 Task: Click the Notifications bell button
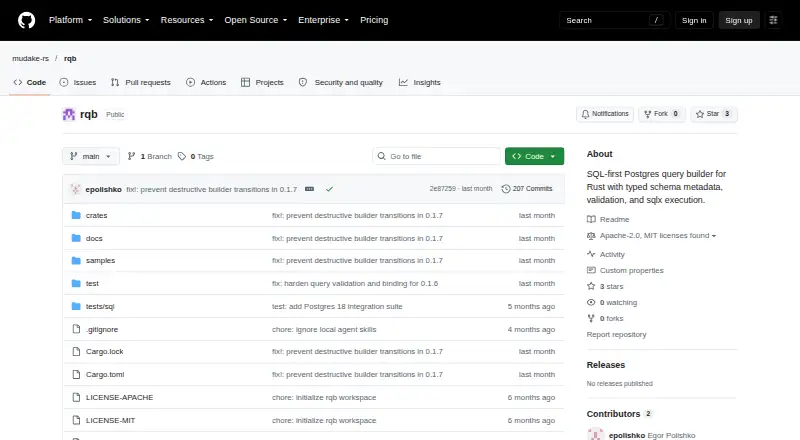(x=605, y=114)
